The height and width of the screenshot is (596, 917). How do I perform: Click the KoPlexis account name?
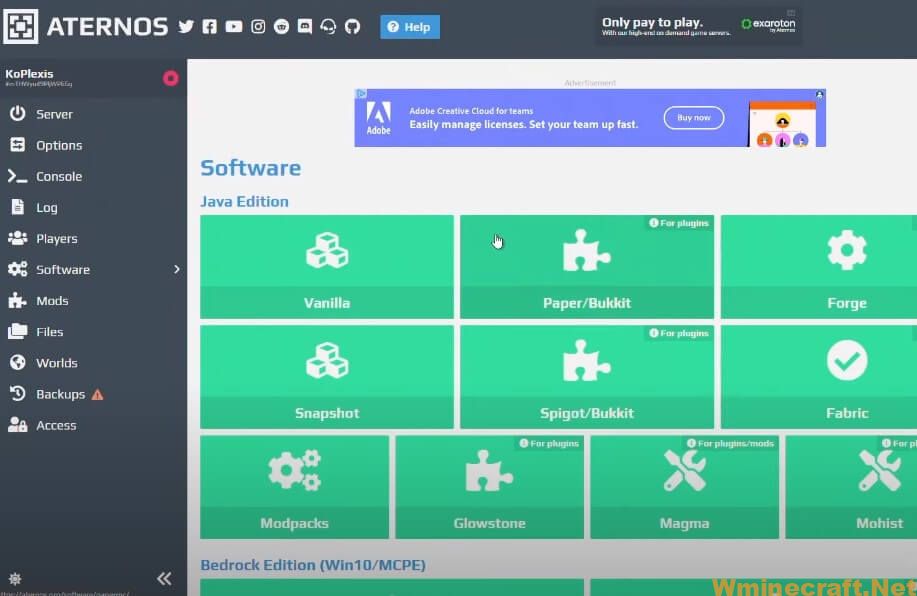click(29, 74)
